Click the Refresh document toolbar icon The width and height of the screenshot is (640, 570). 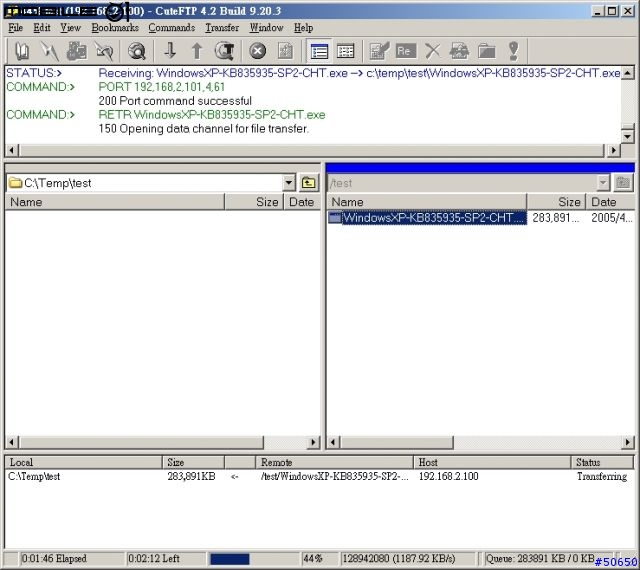[285, 51]
